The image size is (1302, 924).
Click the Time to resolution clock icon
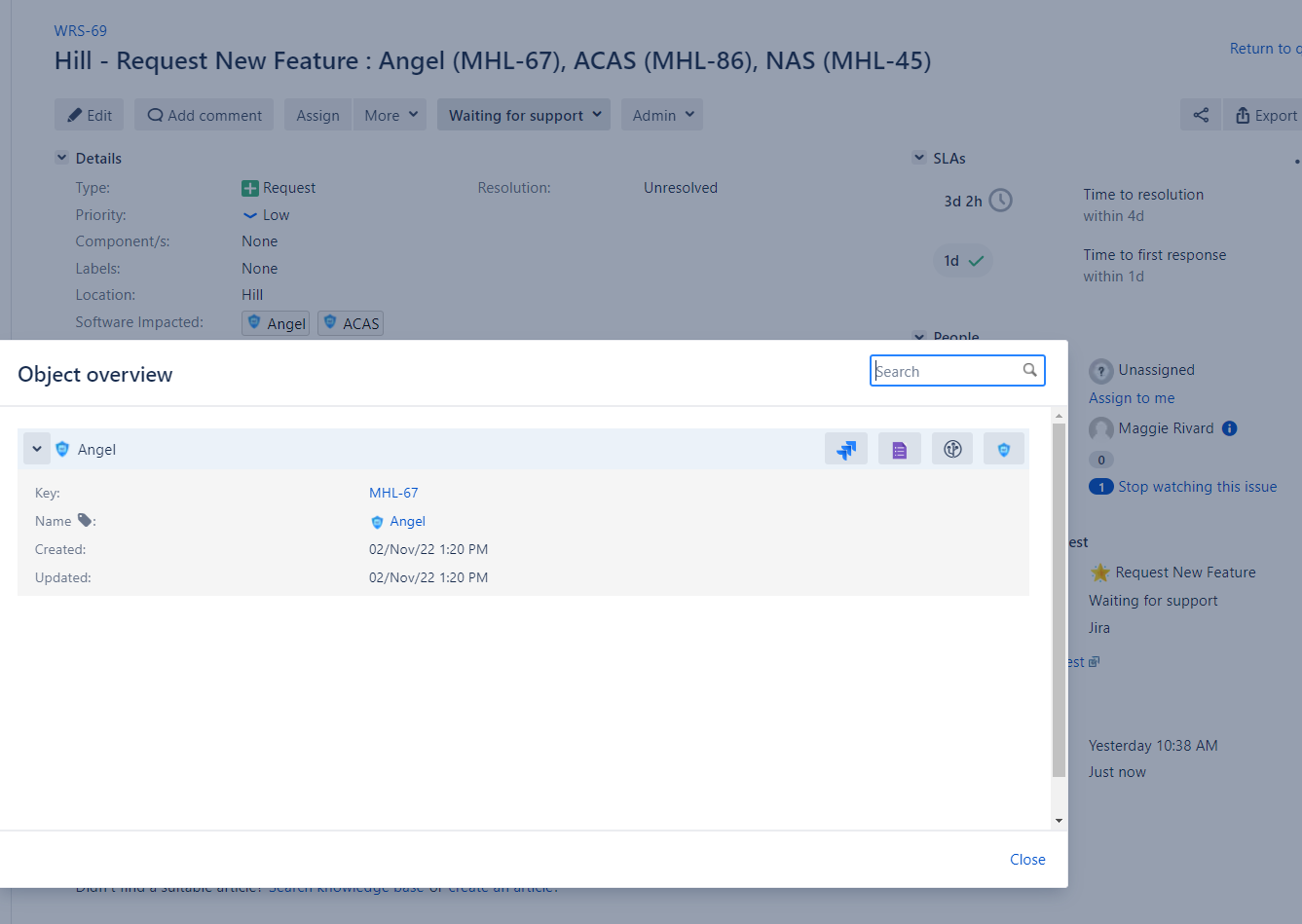[x=1000, y=200]
